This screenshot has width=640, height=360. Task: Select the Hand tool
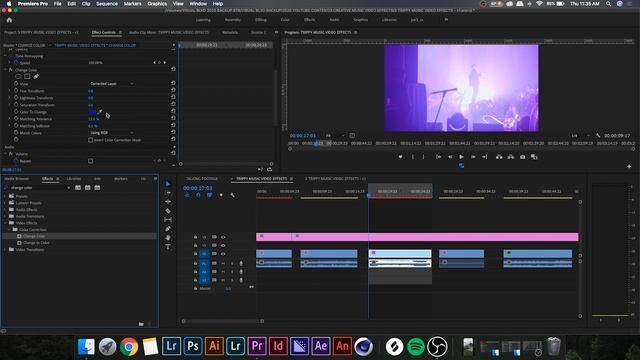click(168, 238)
